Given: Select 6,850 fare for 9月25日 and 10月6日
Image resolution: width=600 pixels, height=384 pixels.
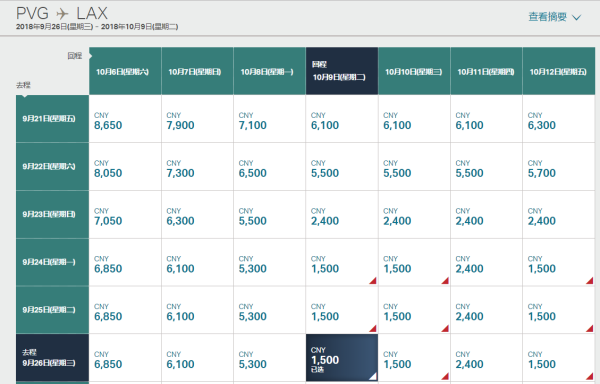Looking at the screenshot, I should [x=125, y=310].
